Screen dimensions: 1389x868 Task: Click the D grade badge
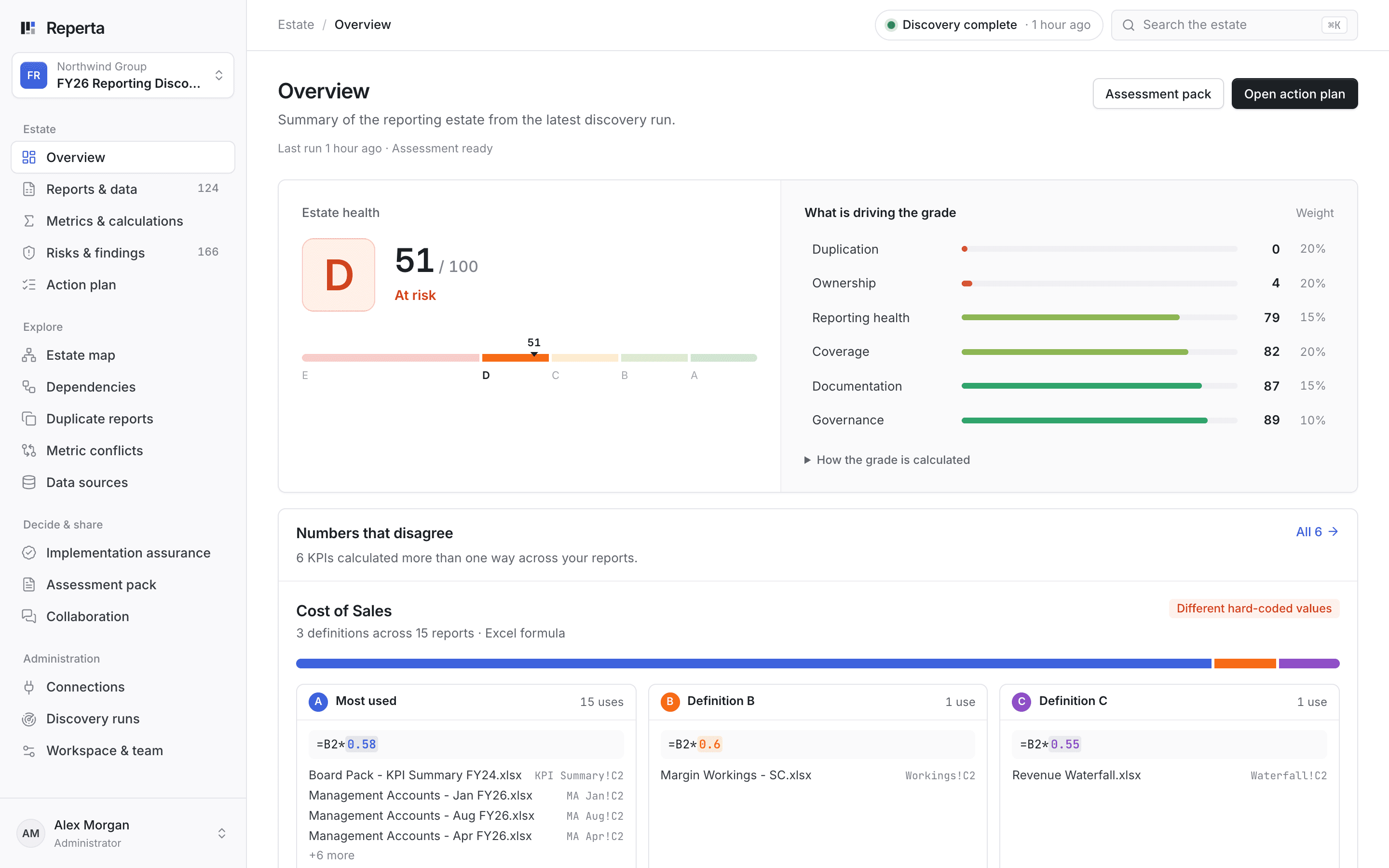[339, 275]
